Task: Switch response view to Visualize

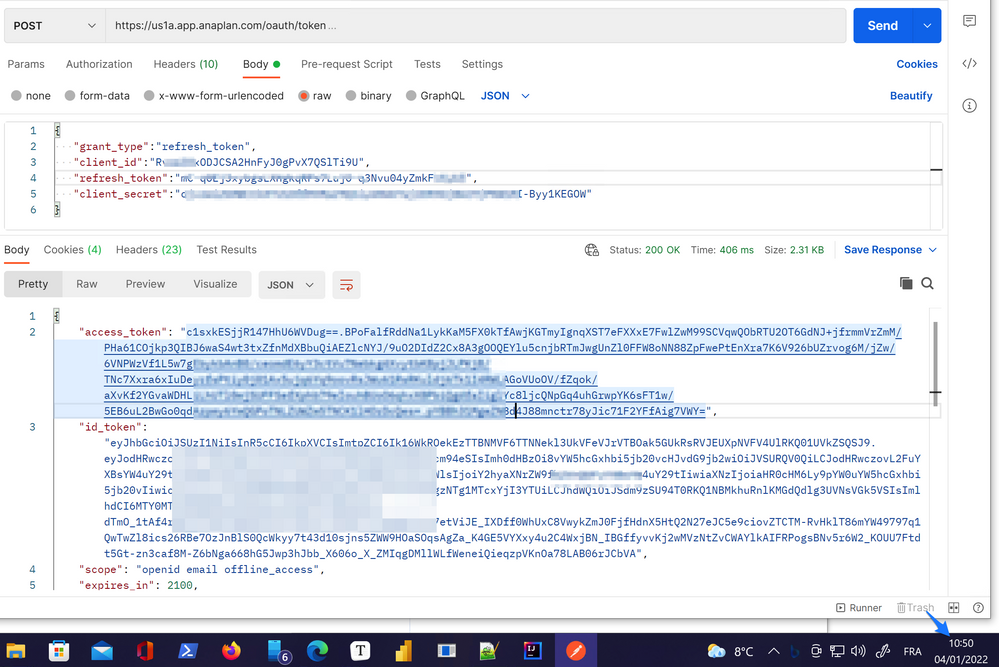Action: pyautogui.click(x=215, y=284)
